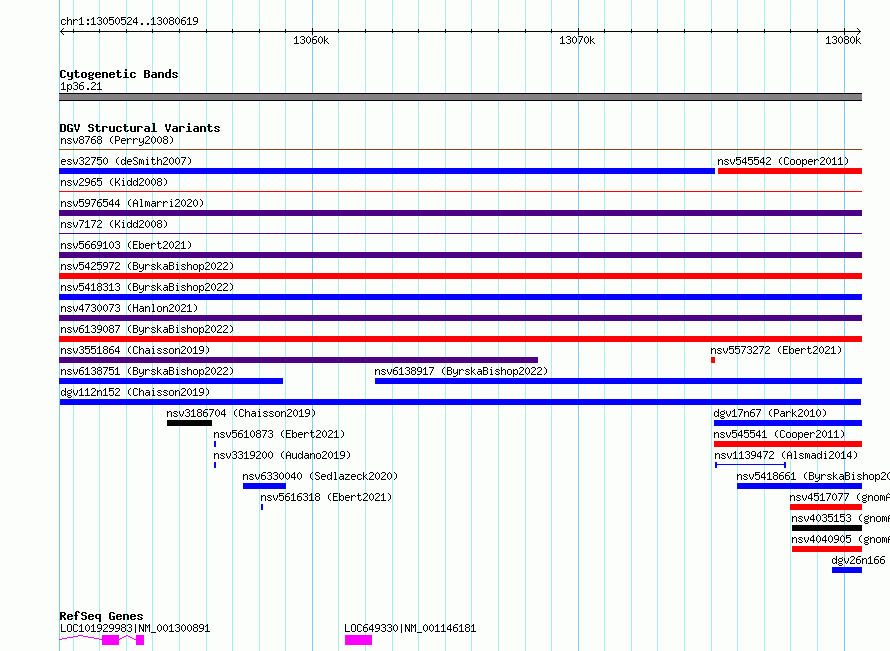Click the blue nsv5418313 bar
Image resolution: width=890 pixels, height=651 pixels.
pyautogui.click(x=461, y=297)
